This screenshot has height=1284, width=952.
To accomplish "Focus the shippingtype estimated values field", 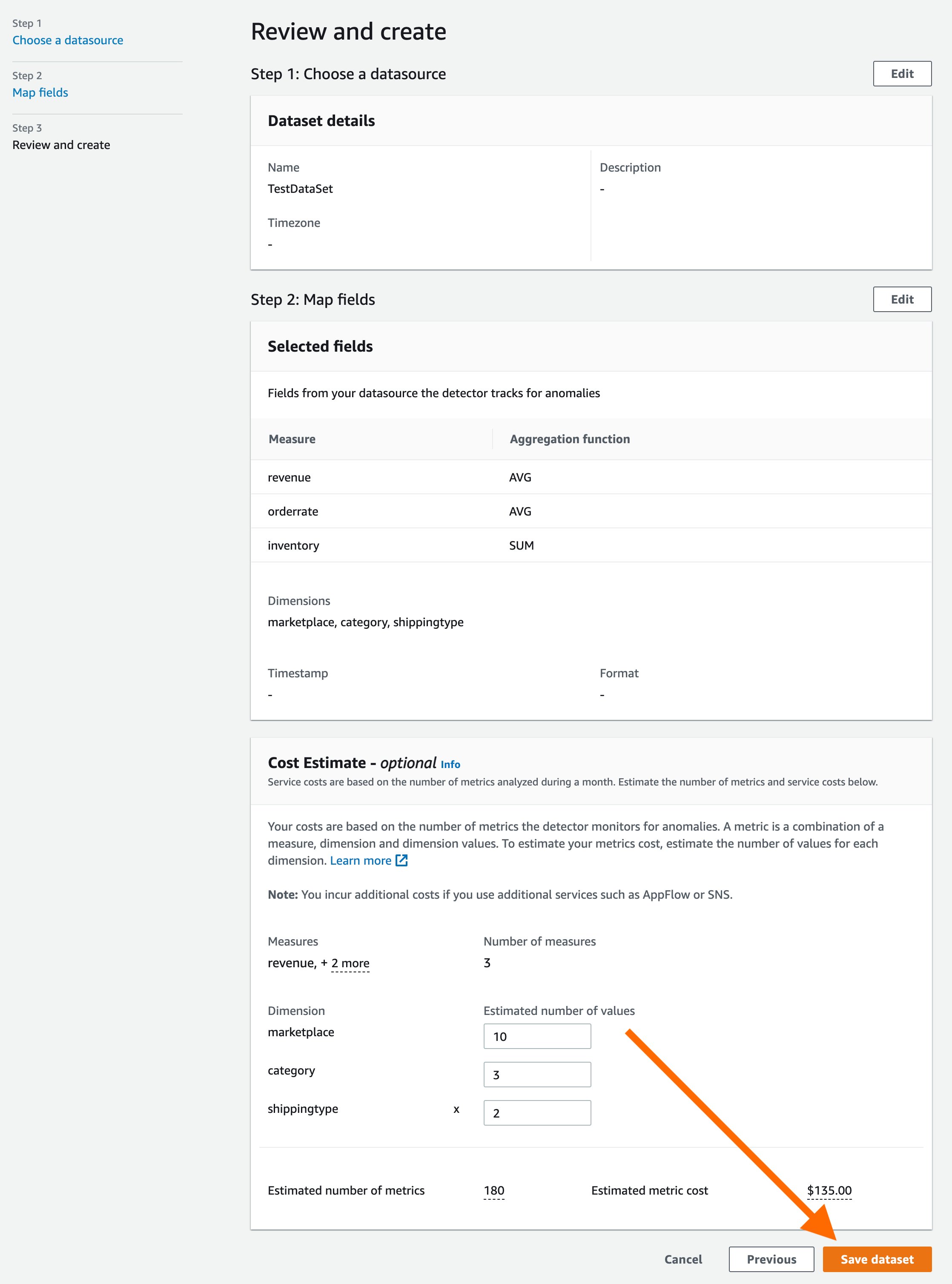I will [x=536, y=1112].
